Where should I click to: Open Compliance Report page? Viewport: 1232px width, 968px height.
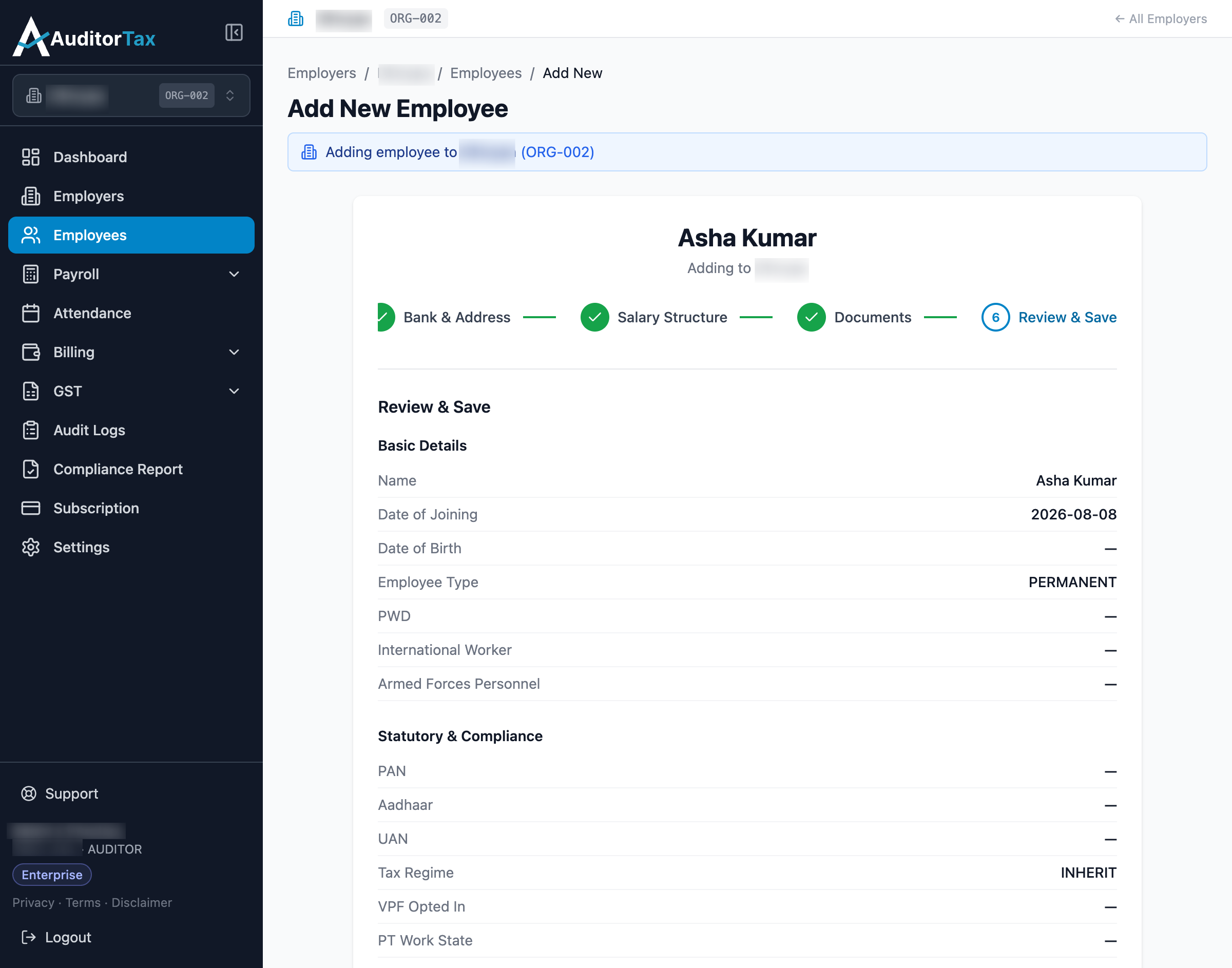tap(131, 469)
